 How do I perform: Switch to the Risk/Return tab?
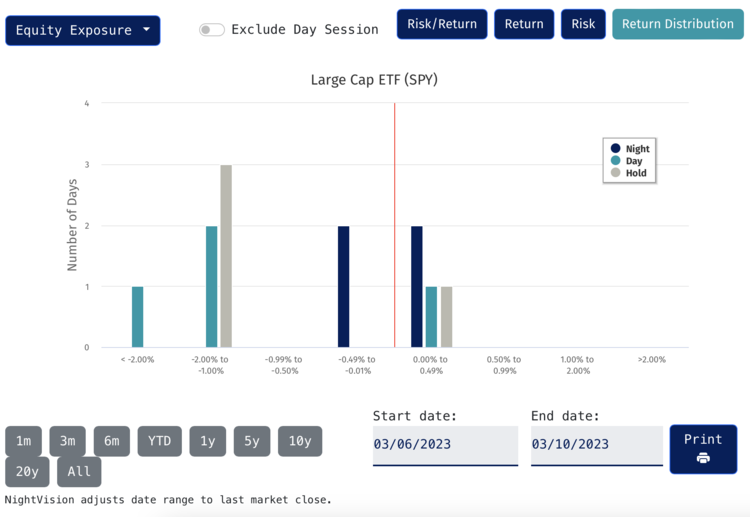point(442,24)
